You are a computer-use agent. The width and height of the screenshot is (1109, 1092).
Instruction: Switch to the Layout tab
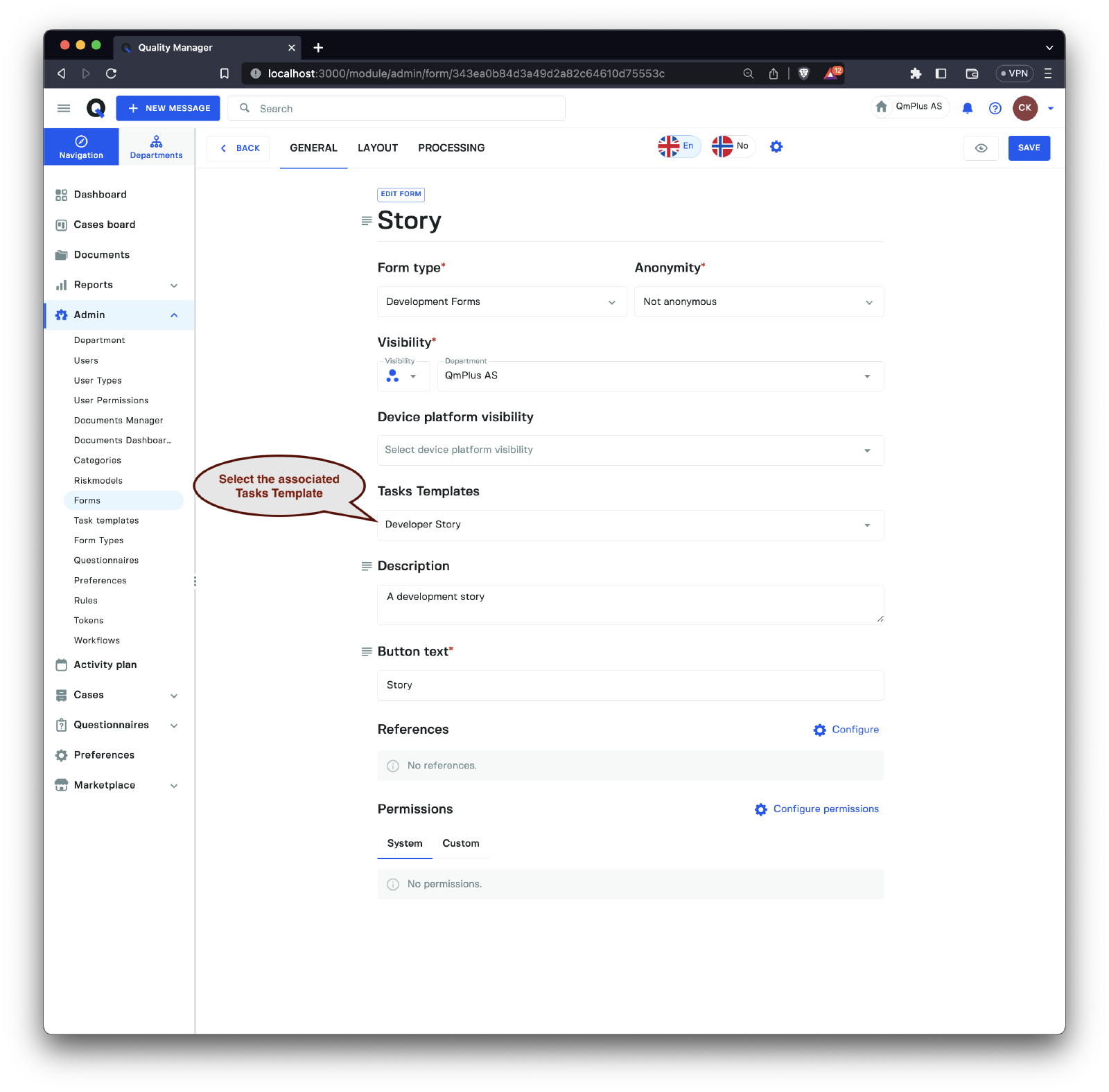click(x=377, y=148)
